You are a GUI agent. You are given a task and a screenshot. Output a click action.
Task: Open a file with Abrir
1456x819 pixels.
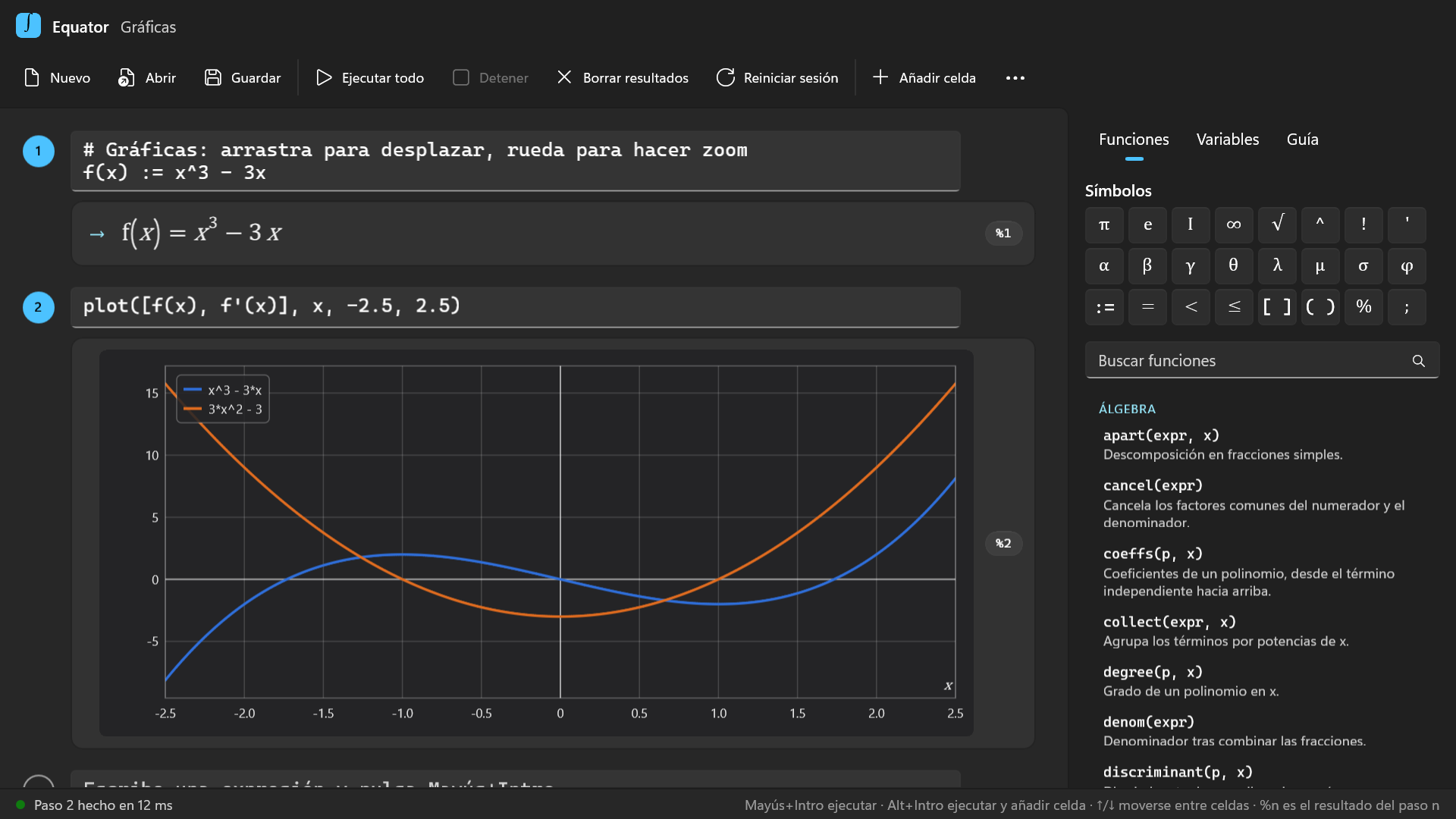[147, 77]
